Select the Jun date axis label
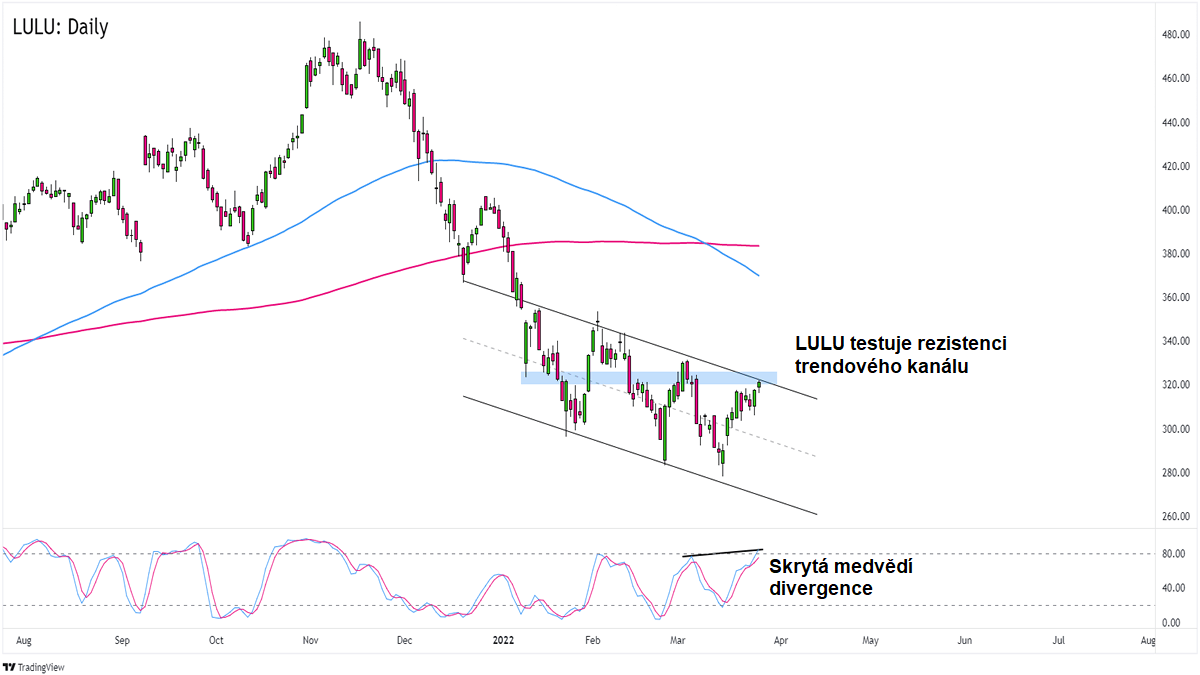1200x675 pixels. [965, 639]
